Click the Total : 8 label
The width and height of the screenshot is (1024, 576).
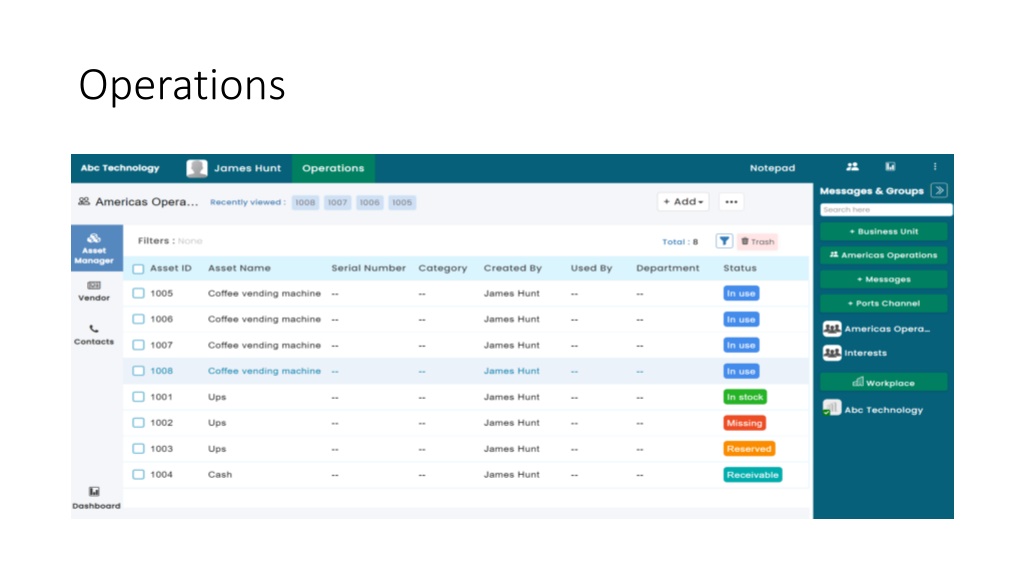point(680,242)
